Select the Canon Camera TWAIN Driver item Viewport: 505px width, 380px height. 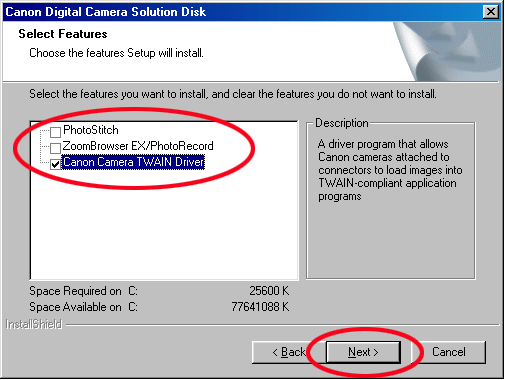pos(133,162)
